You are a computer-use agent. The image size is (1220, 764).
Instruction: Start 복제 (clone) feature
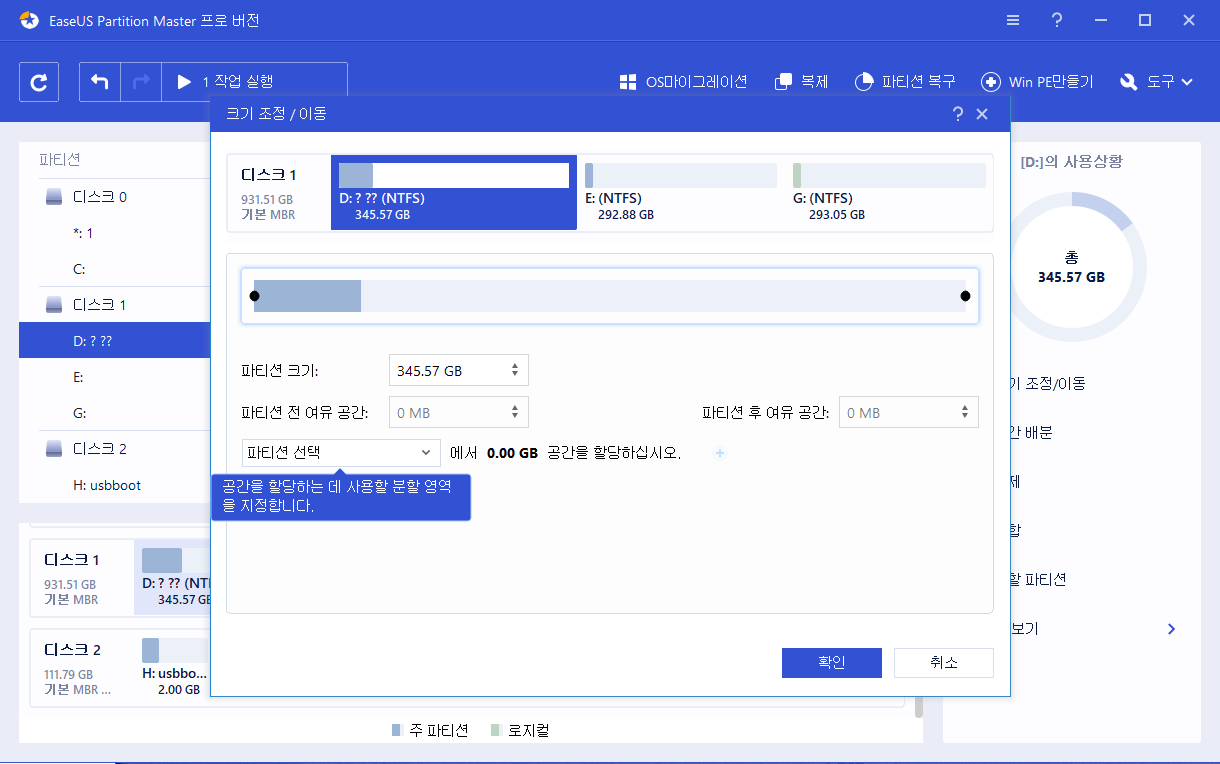click(x=801, y=82)
